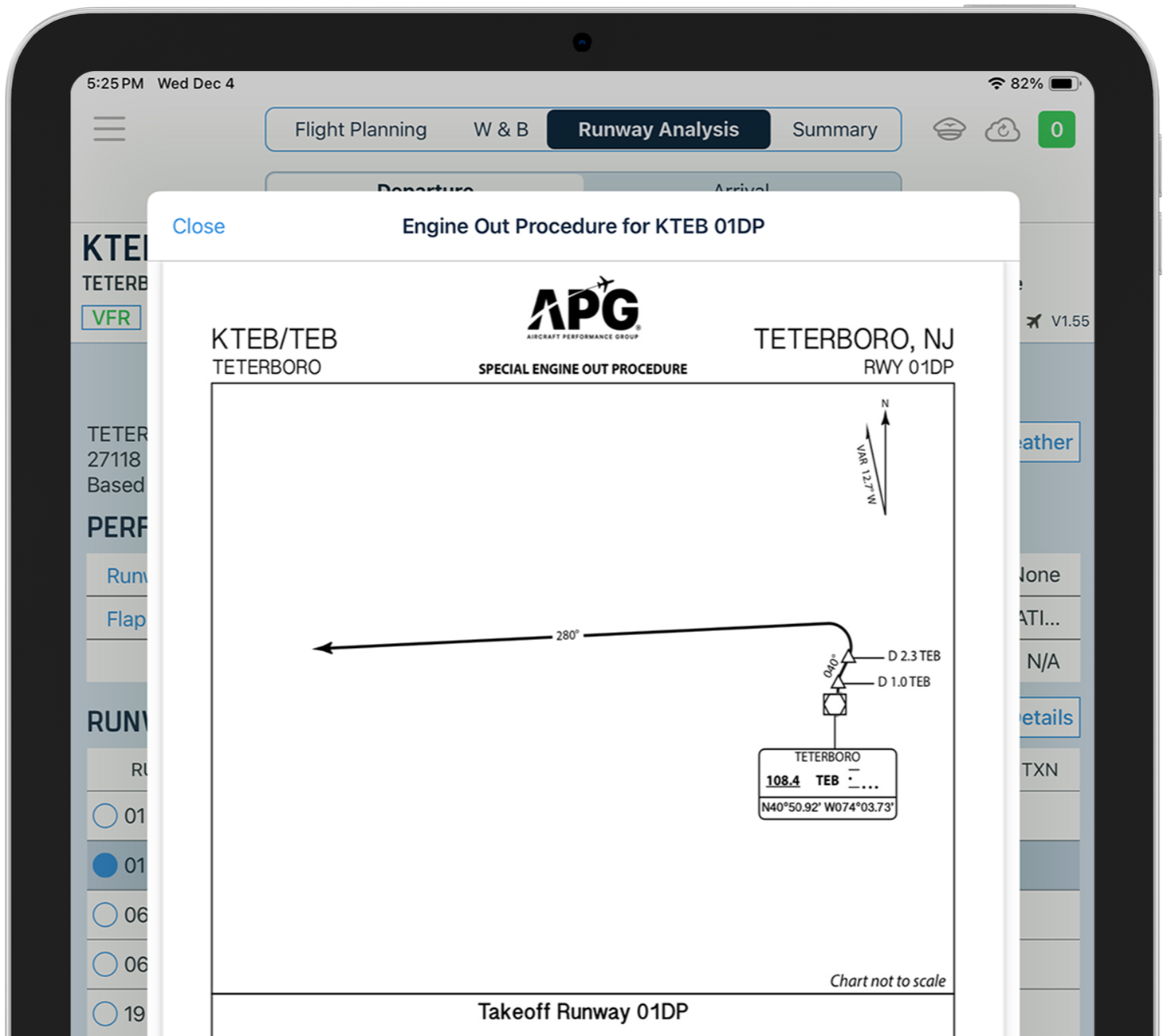Select the Runway Analysis tab
The image size is (1171, 1036).
658,129
